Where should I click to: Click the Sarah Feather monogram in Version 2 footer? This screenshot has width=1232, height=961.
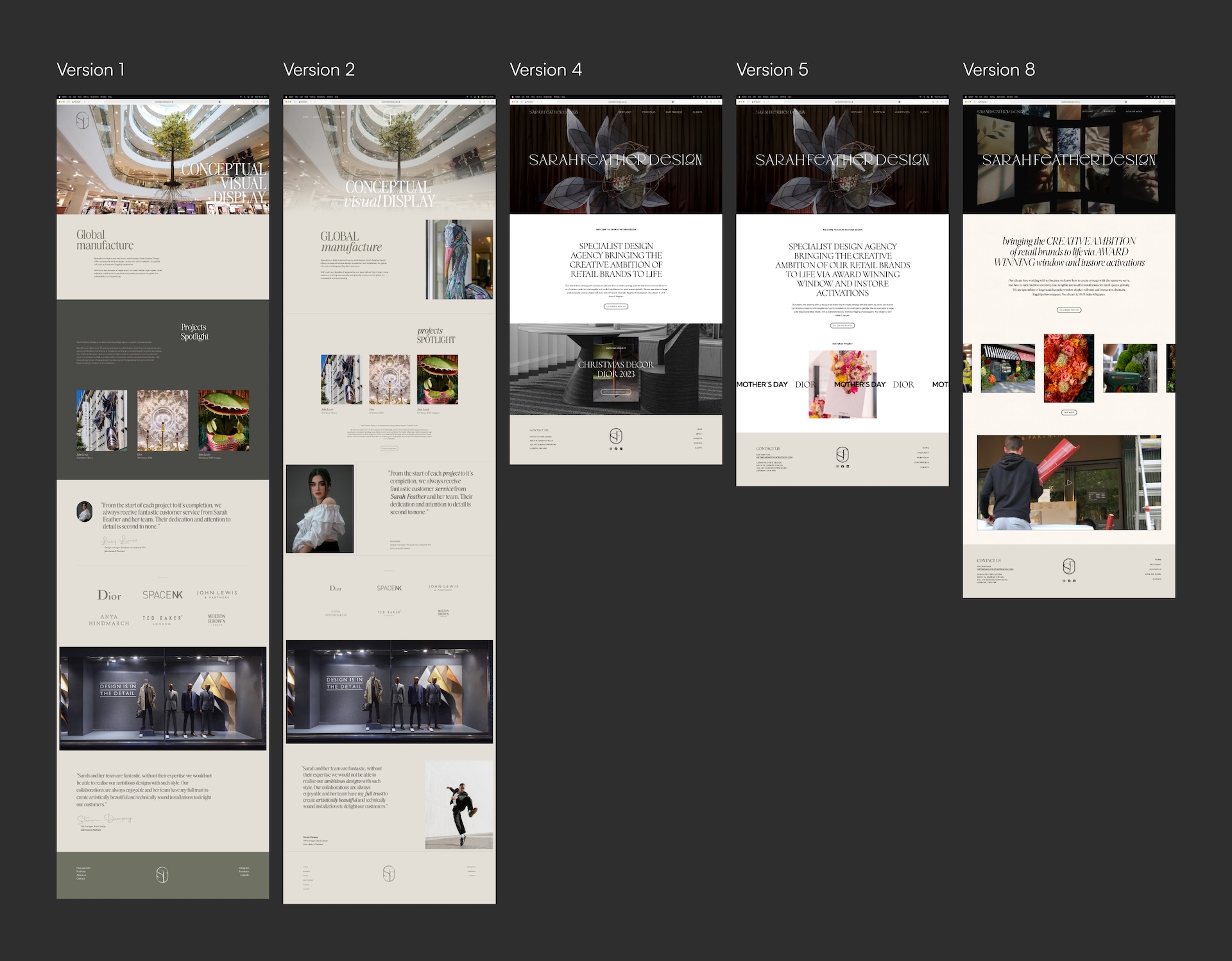click(x=389, y=874)
